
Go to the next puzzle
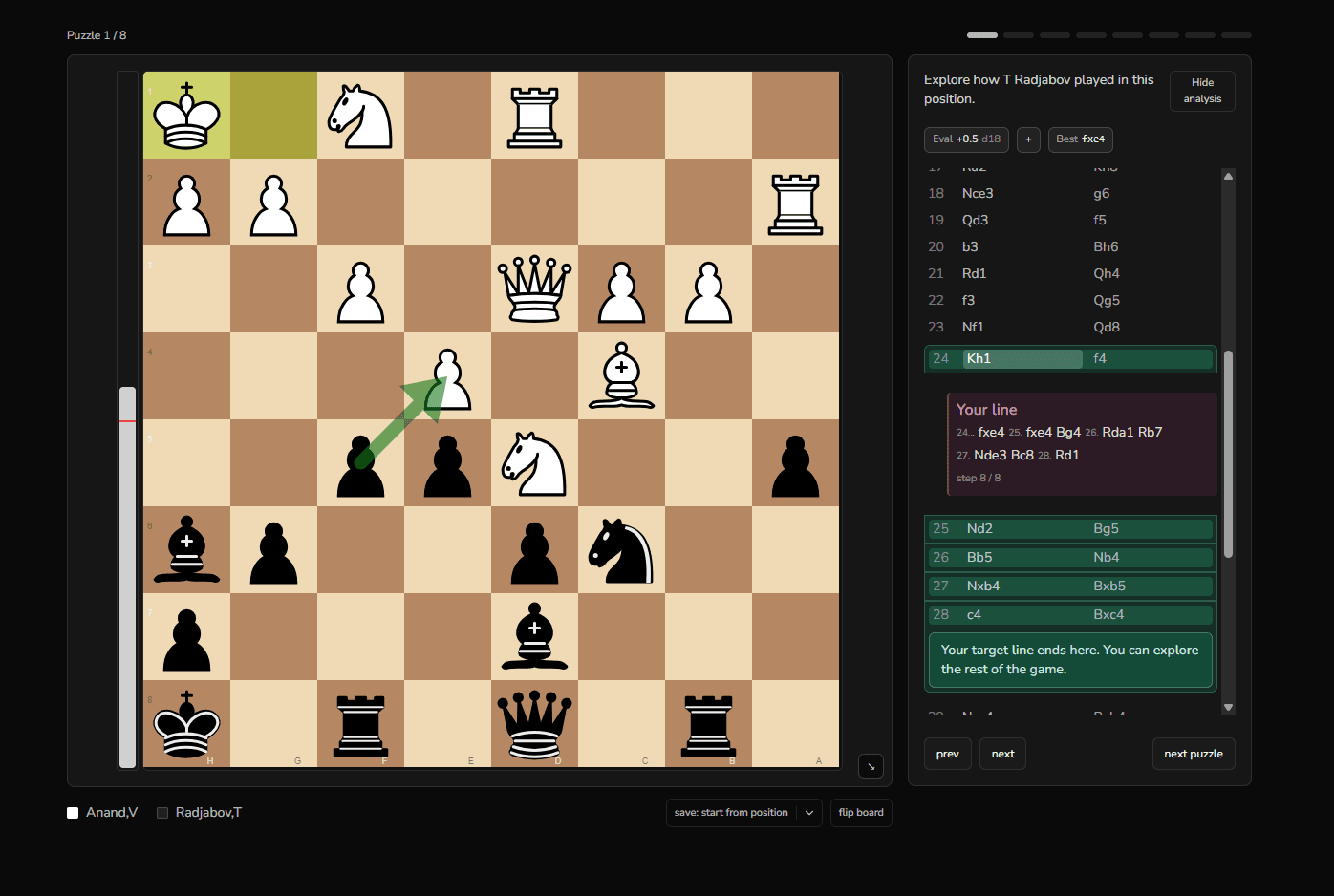coord(1193,754)
